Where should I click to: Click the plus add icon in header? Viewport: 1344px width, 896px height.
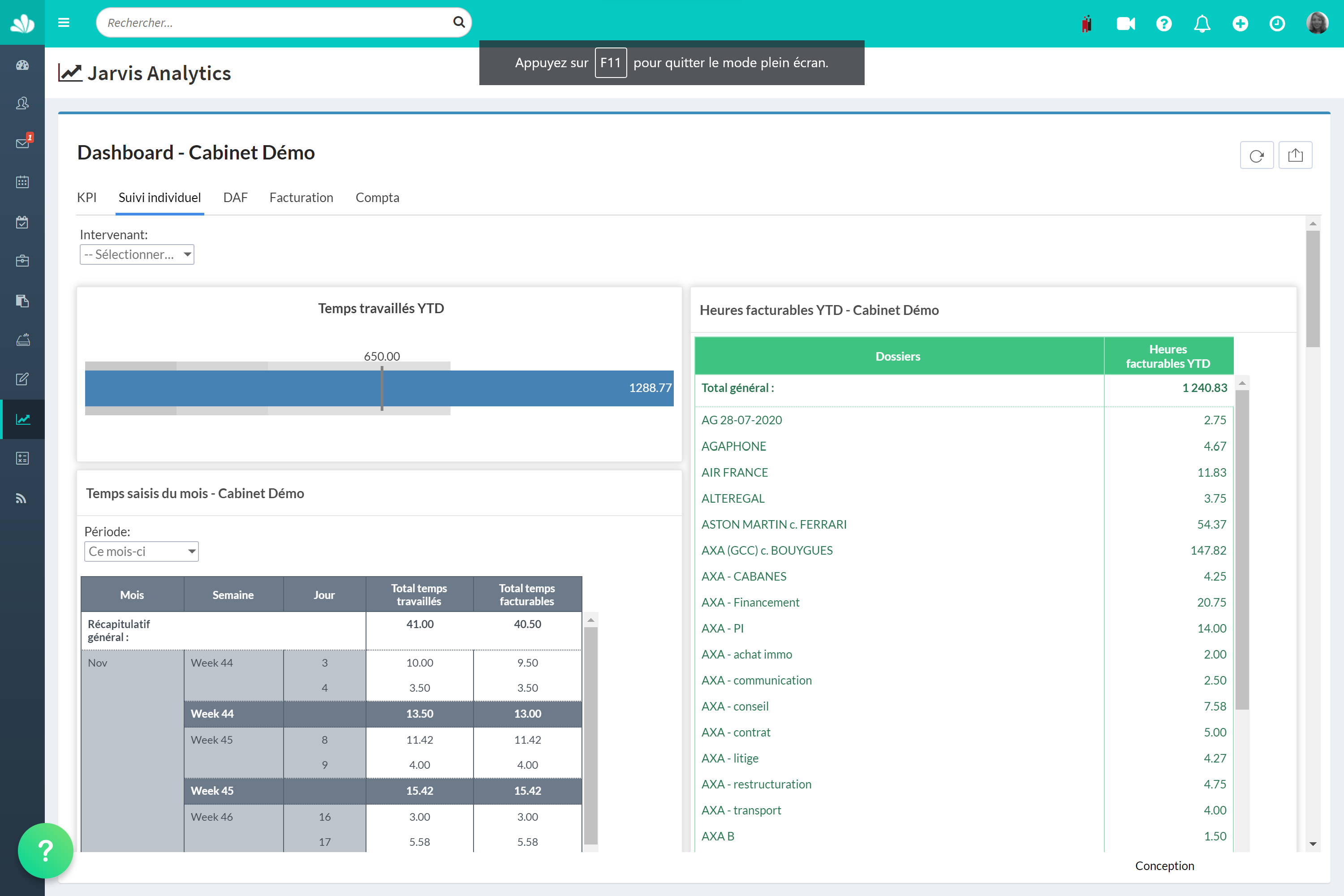pyautogui.click(x=1240, y=23)
